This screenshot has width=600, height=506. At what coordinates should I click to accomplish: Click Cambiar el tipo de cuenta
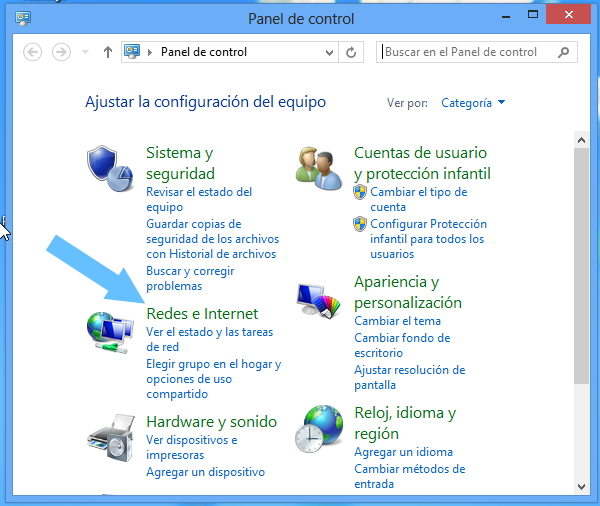coord(419,199)
